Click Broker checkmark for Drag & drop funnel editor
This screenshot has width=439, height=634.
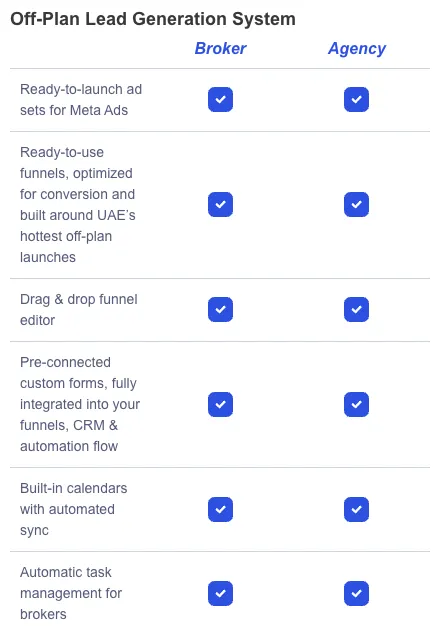pos(220,310)
